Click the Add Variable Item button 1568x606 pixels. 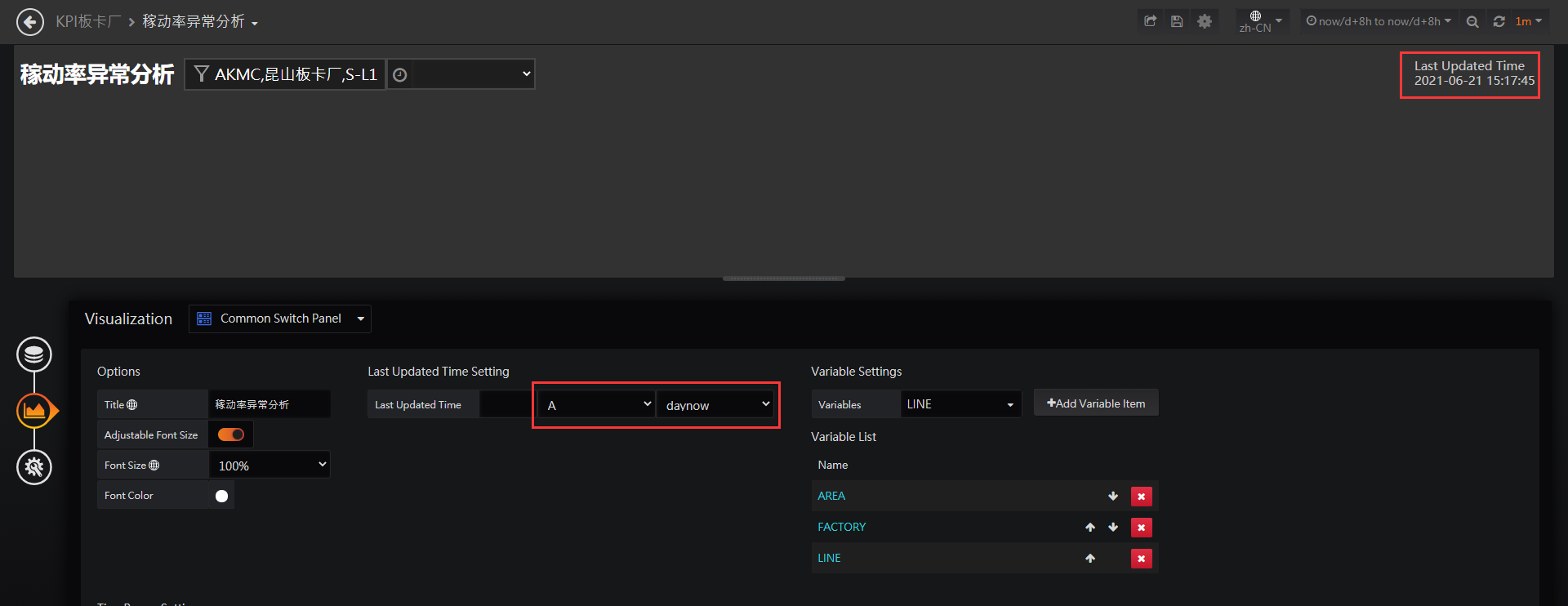click(x=1096, y=403)
